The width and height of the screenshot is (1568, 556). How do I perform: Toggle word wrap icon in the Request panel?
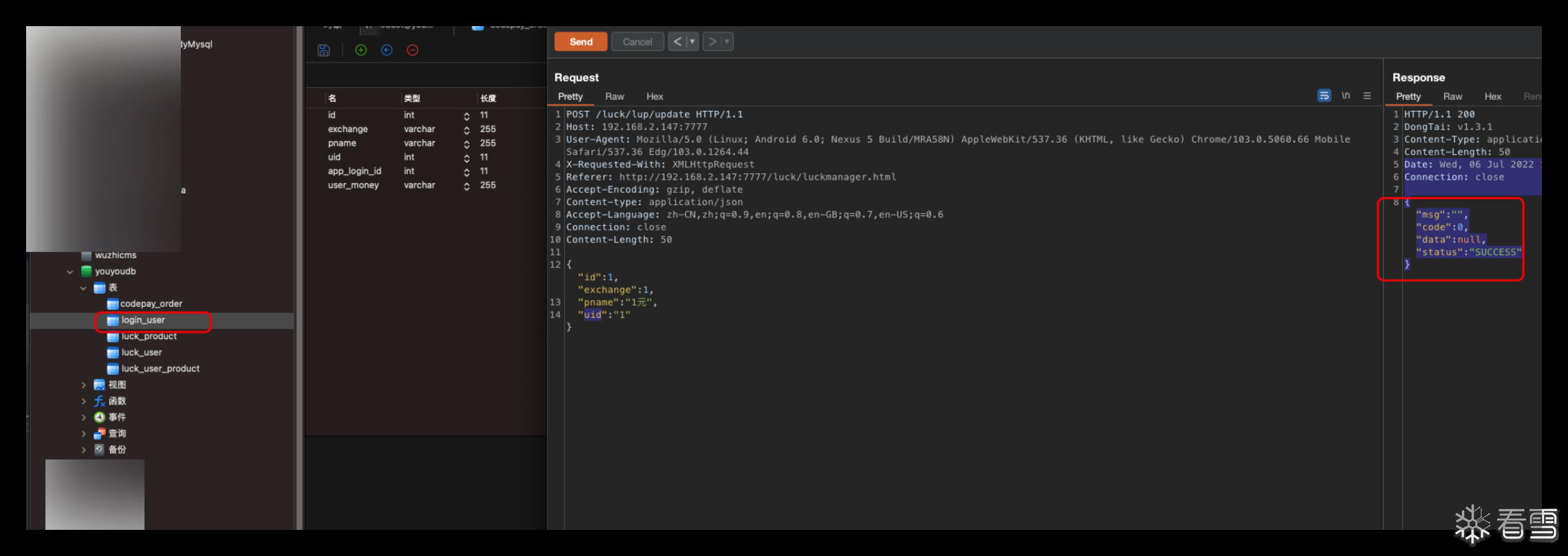(x=1324, y=96)
